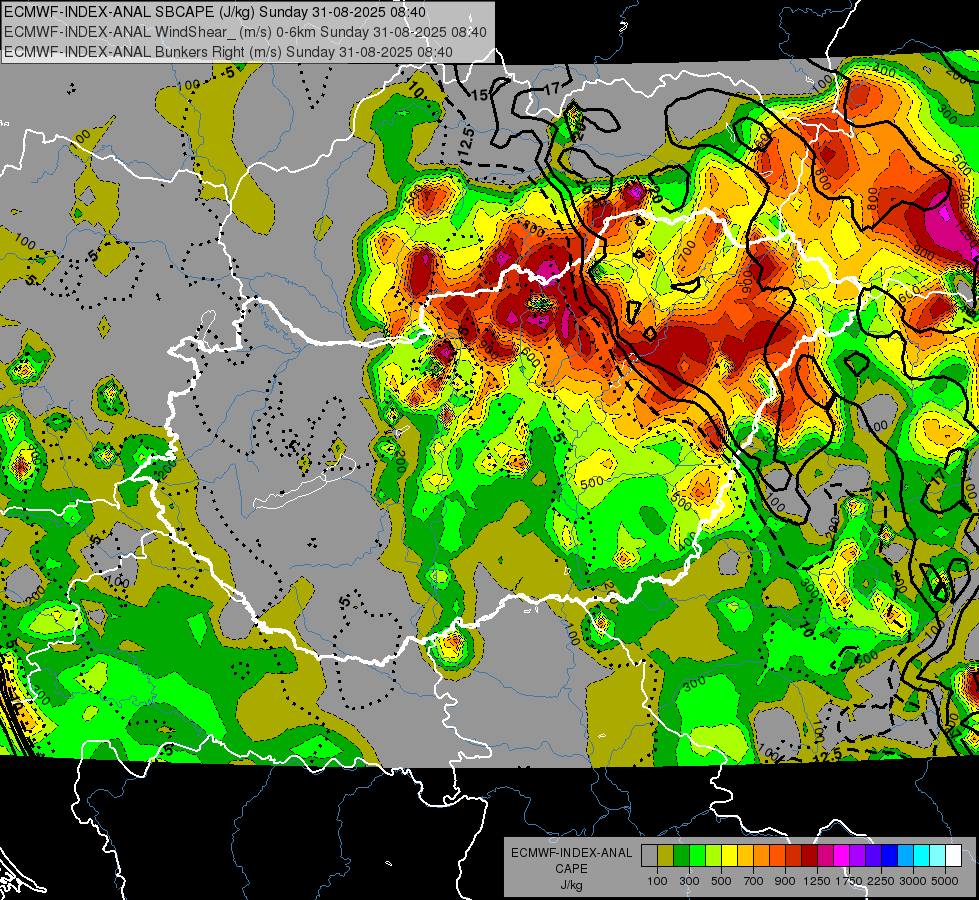Click the 100 tick label in the legend
This screenshot has width=979, height=900.
click(x=657, y=881)
